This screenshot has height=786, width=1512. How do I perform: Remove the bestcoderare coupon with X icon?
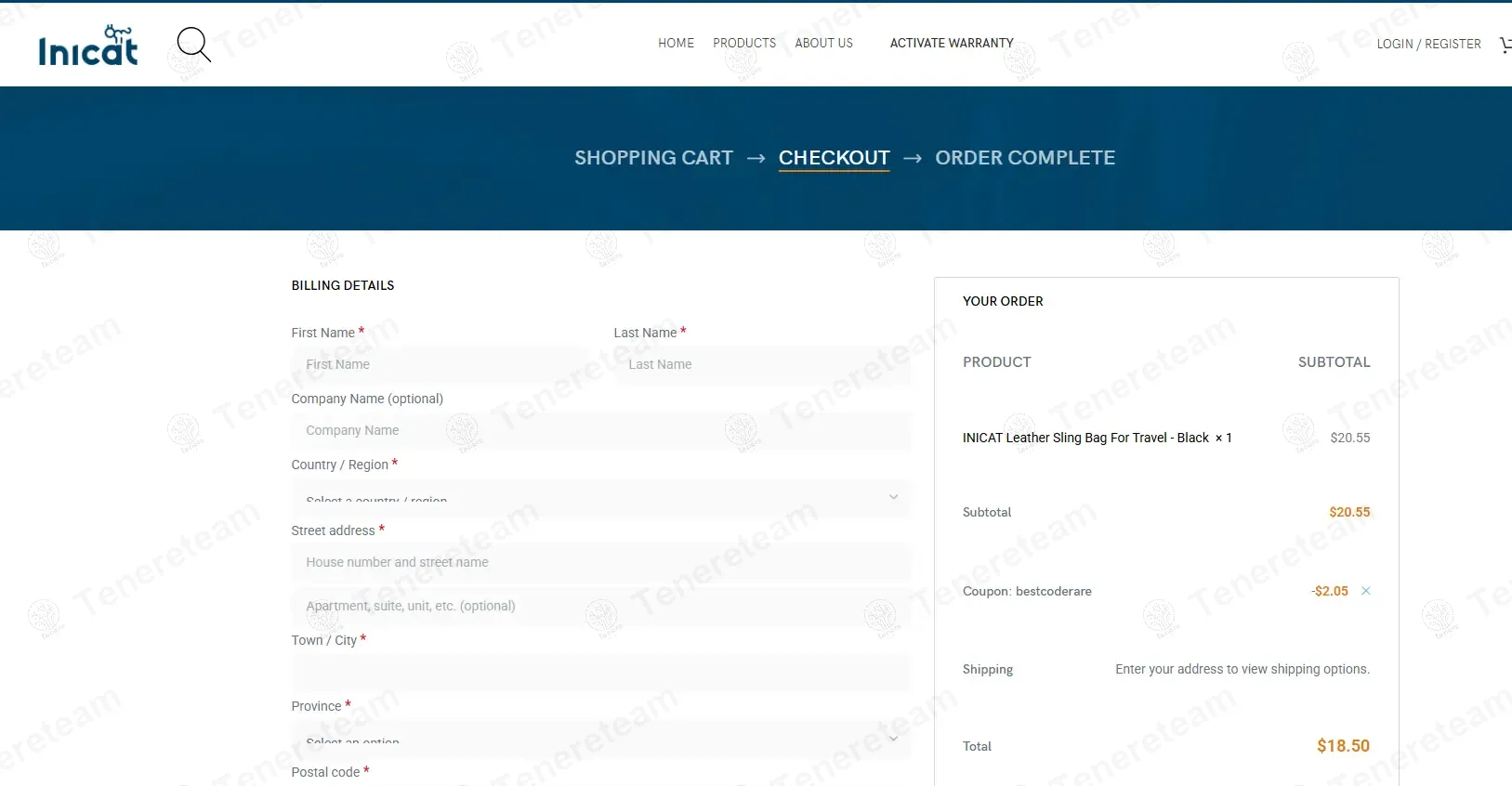tap(1366, 591)
